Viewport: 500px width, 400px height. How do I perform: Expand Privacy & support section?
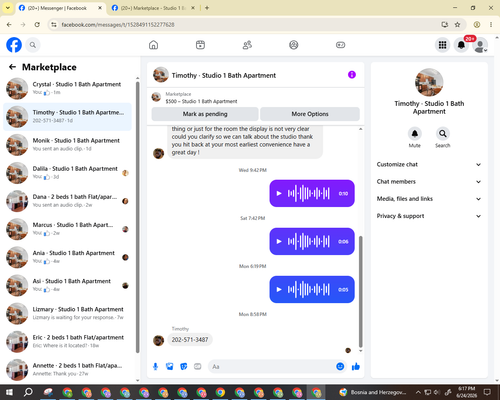(429, 216)
